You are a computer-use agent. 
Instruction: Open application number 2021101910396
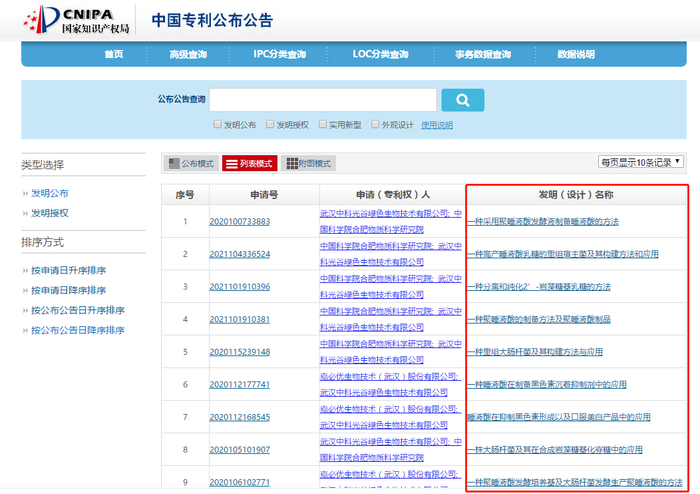pos(240,287)
